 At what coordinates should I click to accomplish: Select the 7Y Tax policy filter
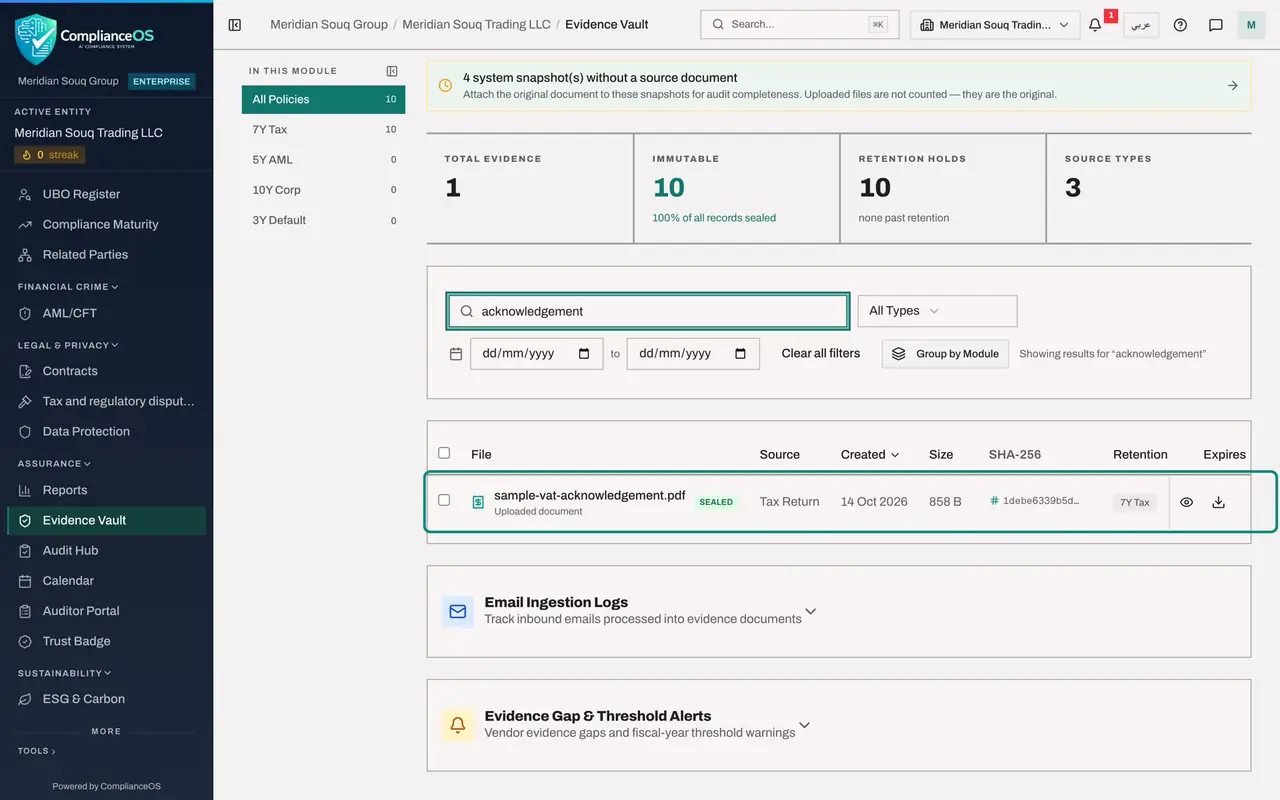[323, 129]
